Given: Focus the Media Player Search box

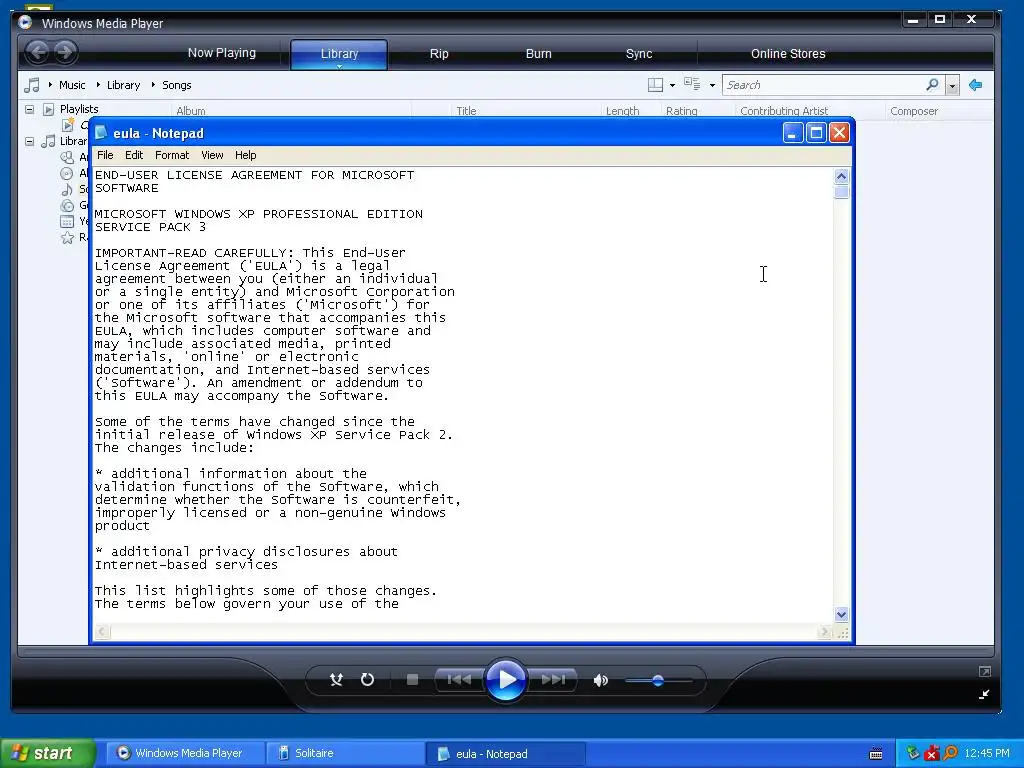Looking at the screenshot, I should pos(823,85).
